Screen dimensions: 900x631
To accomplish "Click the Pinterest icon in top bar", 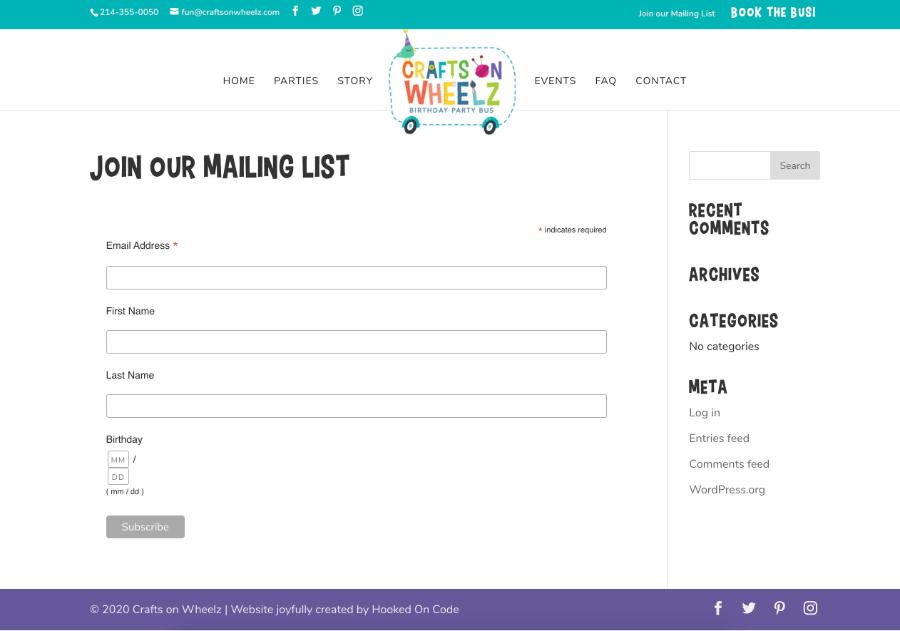I will [x=337, y=11].
